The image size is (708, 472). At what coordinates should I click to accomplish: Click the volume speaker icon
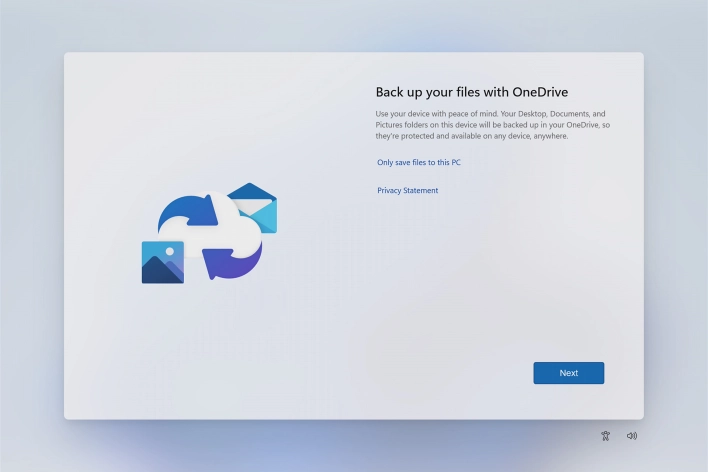[x=632, y=436]
